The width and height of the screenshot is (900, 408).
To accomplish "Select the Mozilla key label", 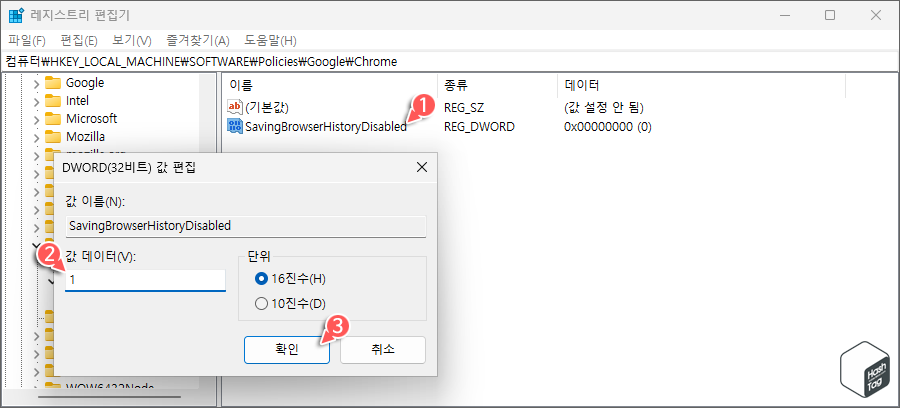I will tap(85, 137).
